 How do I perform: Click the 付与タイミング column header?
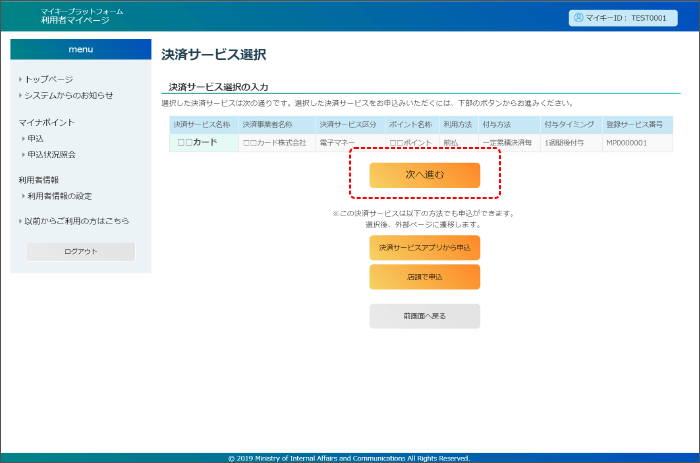tap(571, 125)
